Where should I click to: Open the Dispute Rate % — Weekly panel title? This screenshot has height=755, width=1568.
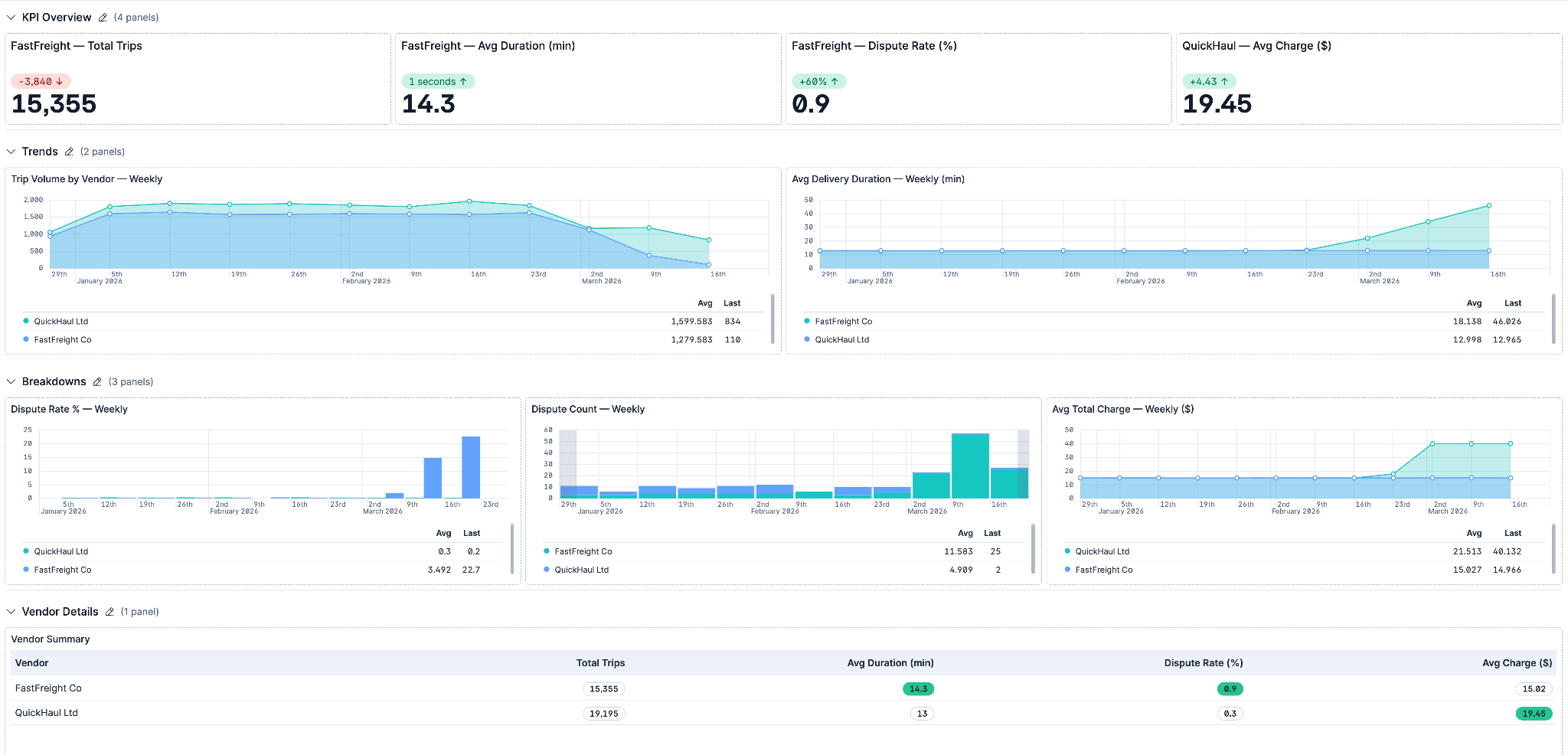(69, 410)
